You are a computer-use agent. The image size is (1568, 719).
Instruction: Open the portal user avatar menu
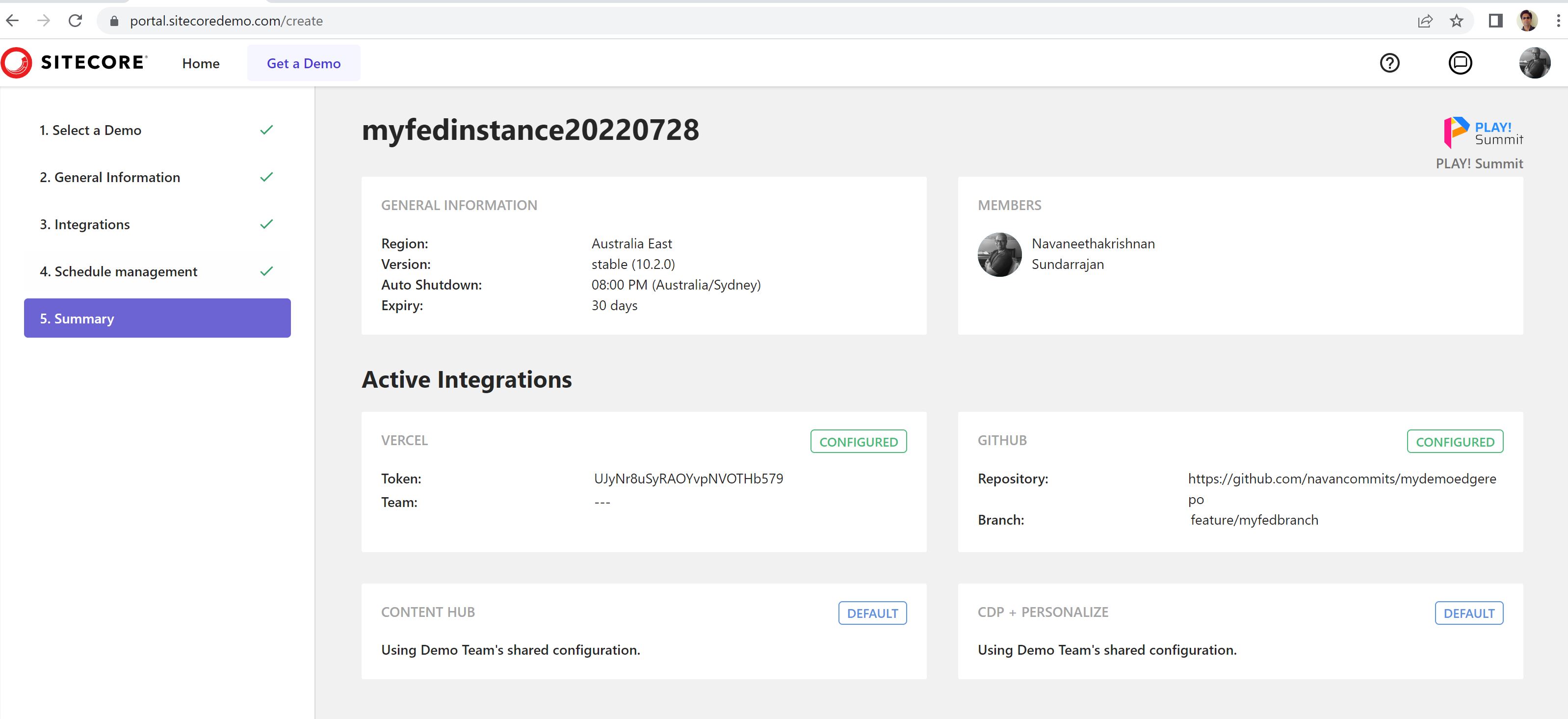click(1535, 63)
